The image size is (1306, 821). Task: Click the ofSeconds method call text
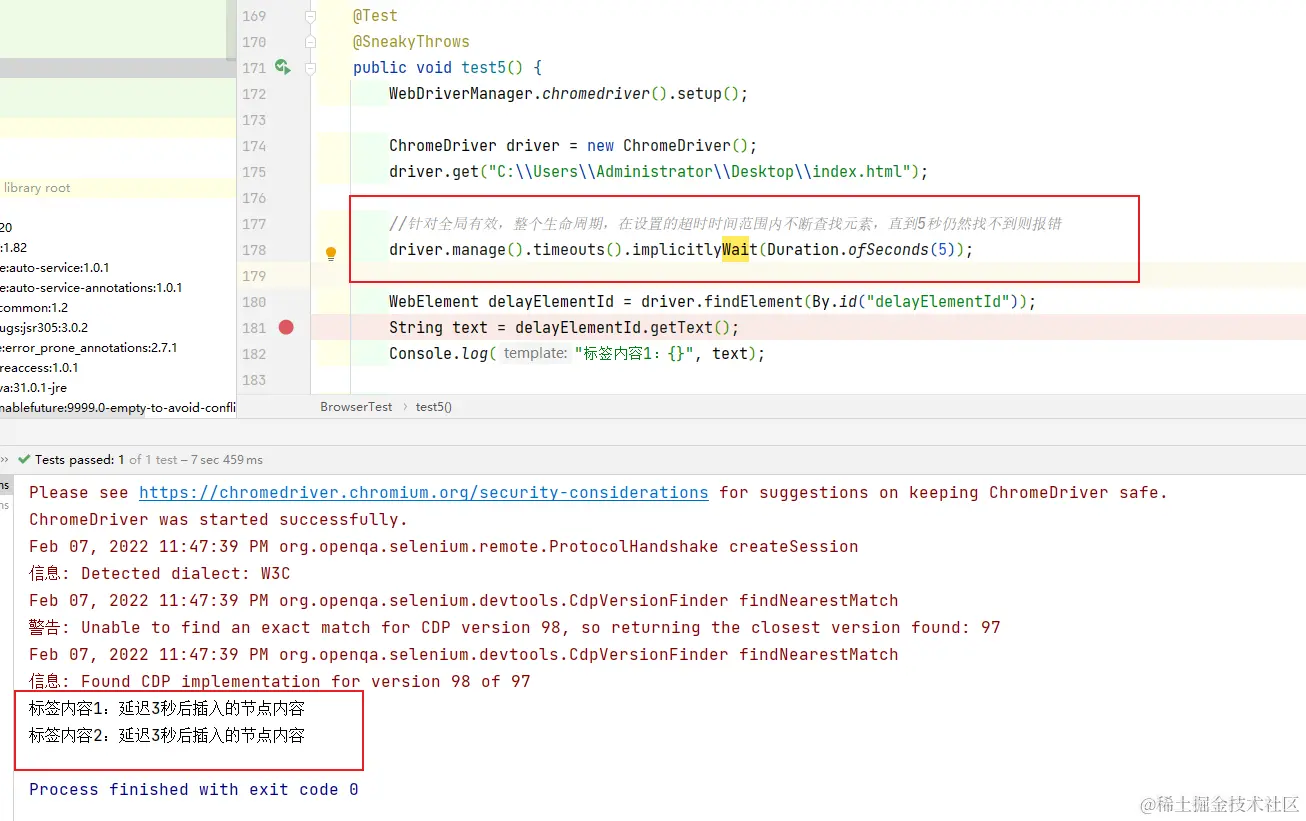(x=888, y=250)
